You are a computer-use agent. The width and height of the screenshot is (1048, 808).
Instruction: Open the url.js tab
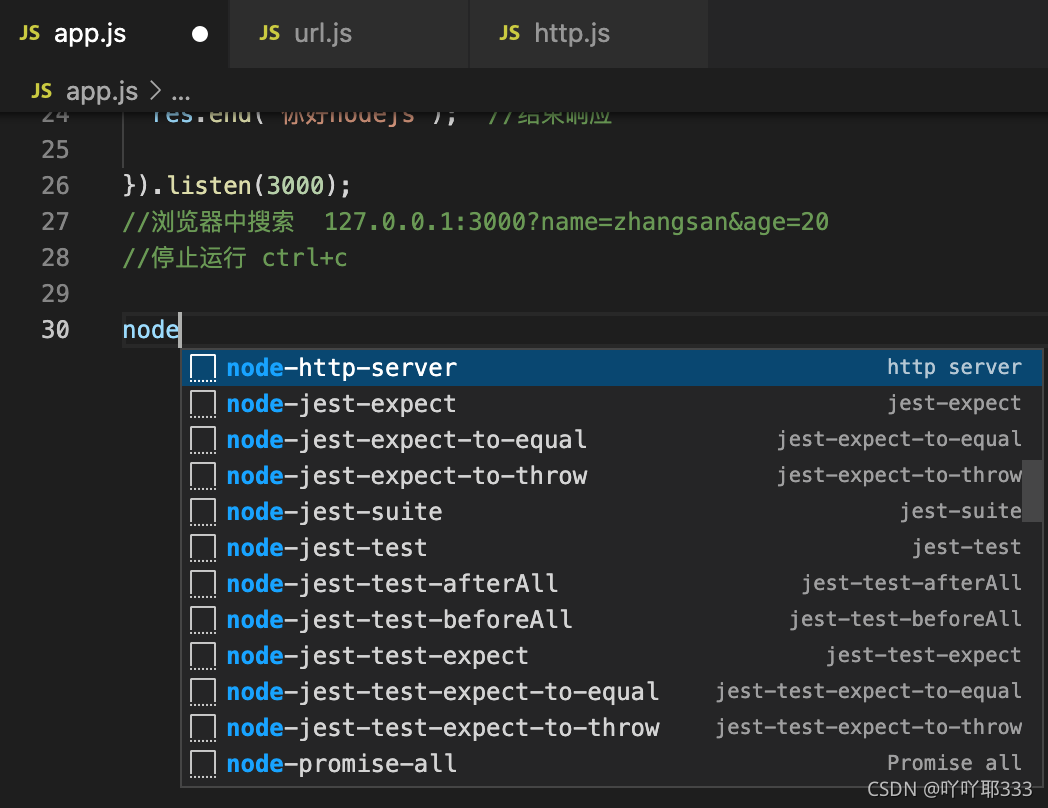click(x=349, y=33)
